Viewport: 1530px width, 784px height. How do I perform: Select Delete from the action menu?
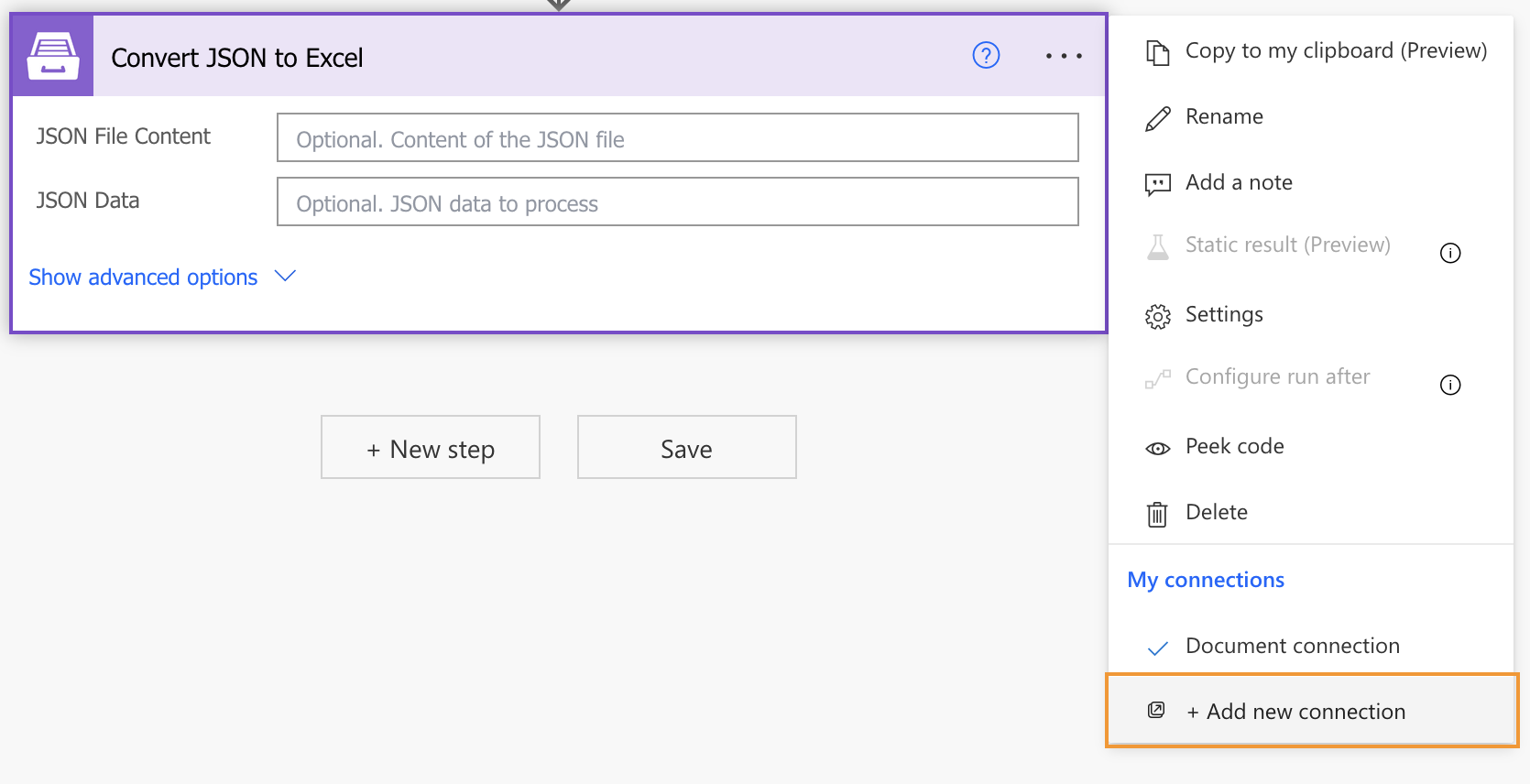click(x=1216, y=512)
